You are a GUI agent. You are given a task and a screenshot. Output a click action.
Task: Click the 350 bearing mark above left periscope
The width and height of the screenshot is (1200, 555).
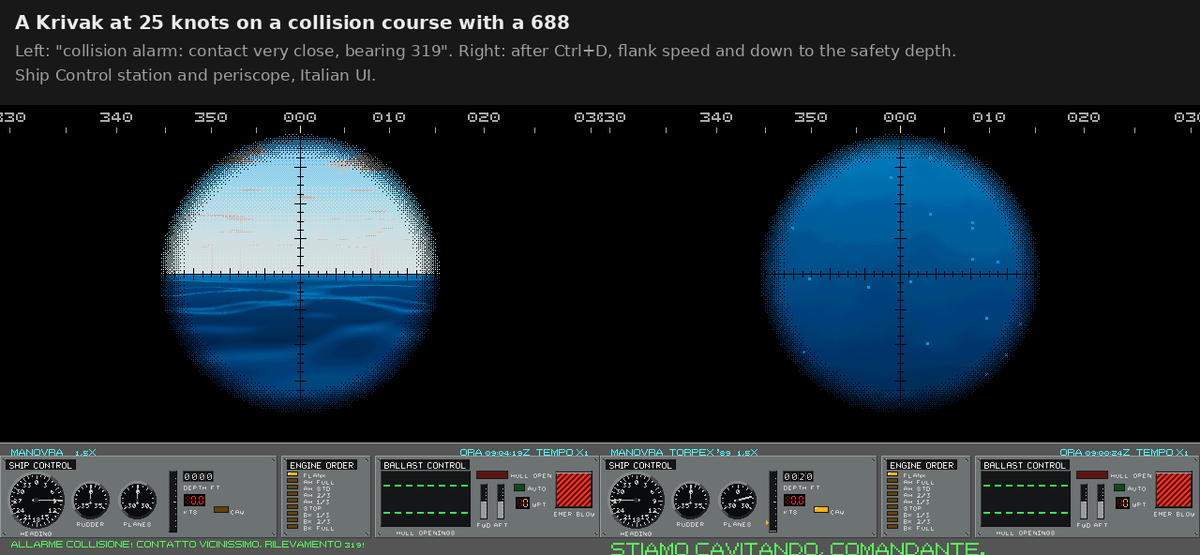211,118
